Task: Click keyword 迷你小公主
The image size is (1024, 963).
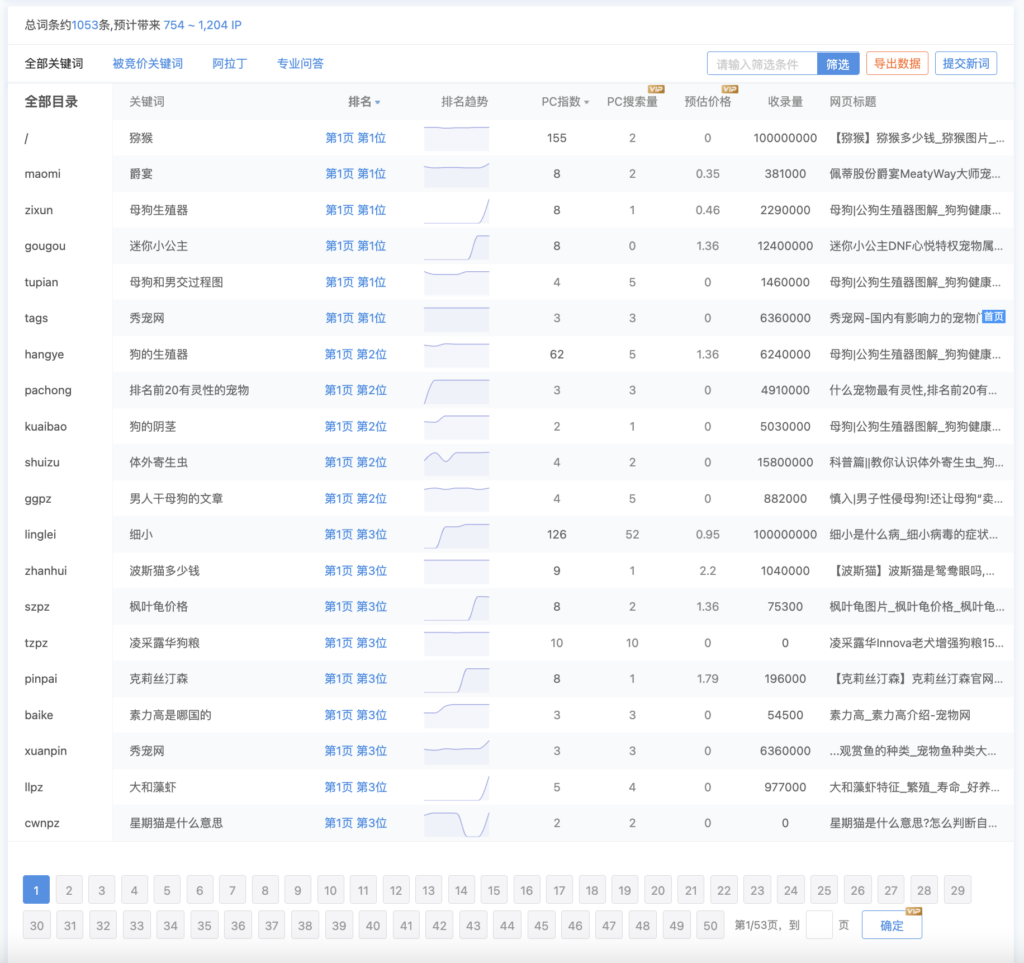Action: (x=158, y=246)
